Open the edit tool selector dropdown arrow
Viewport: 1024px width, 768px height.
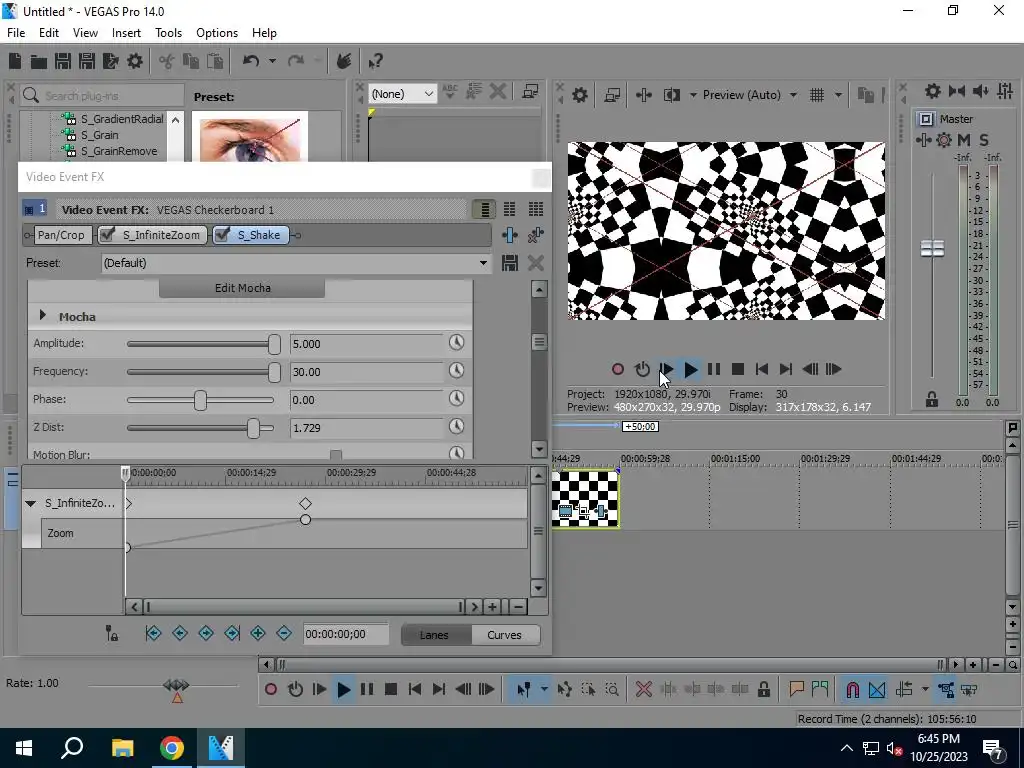(544, 690)
